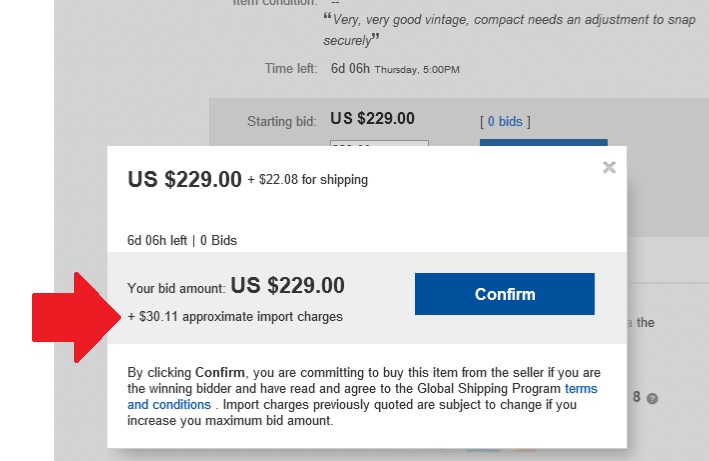Click the gray question mark help icon
The width and height of the screenshot is (709, 461).
click(x=652, y=399)
